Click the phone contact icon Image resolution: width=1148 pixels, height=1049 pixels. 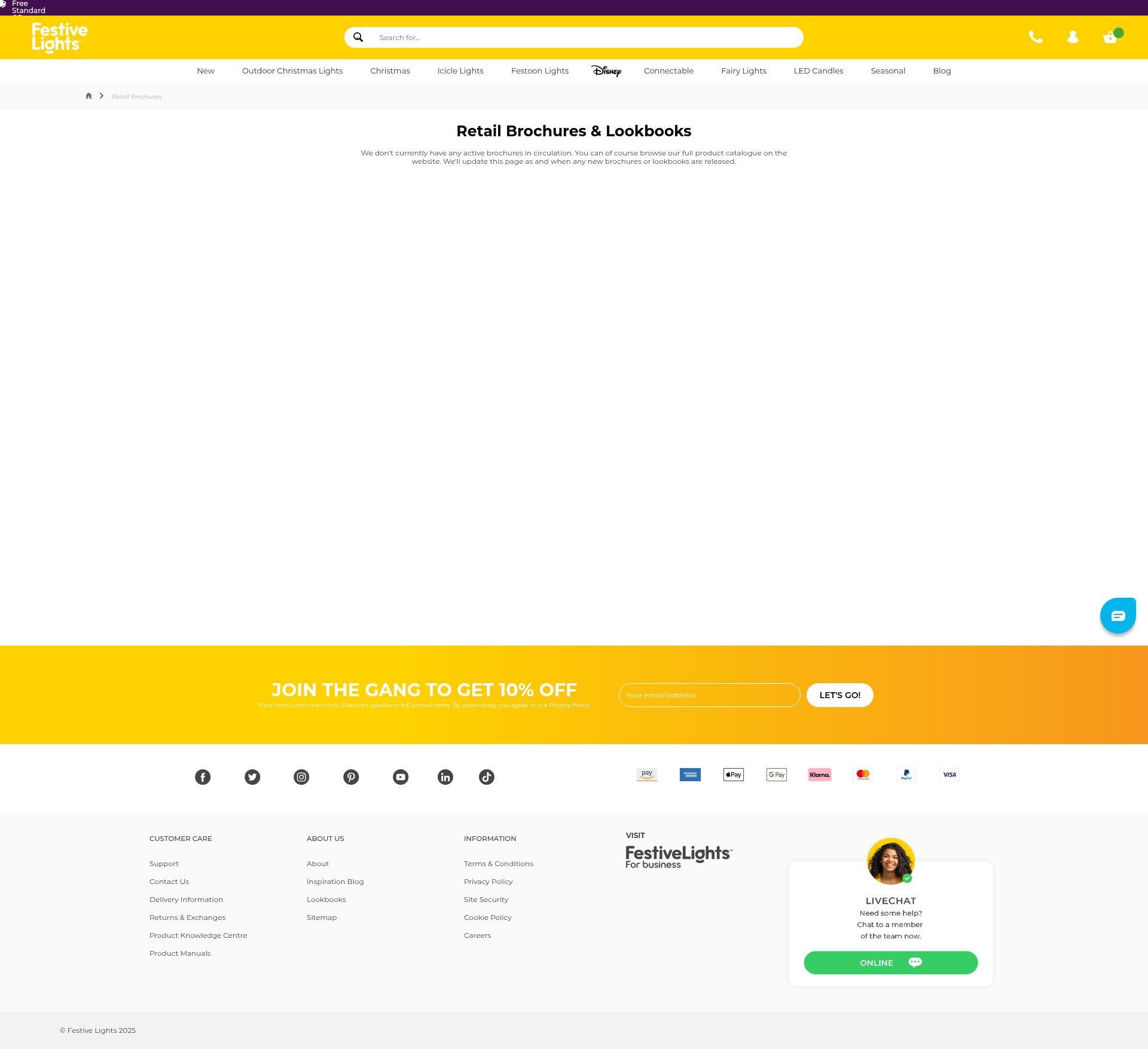coord(1036,37)
